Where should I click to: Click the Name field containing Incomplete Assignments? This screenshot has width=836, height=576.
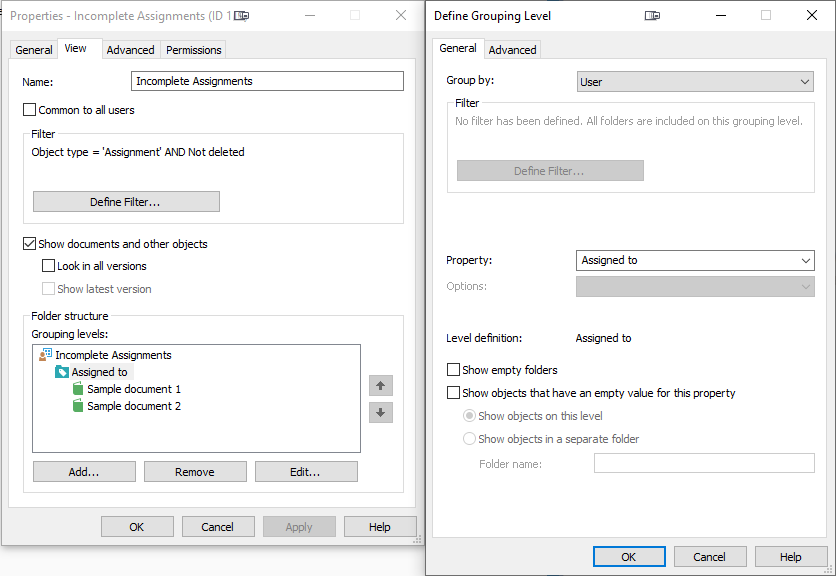[x=267, y=81]
